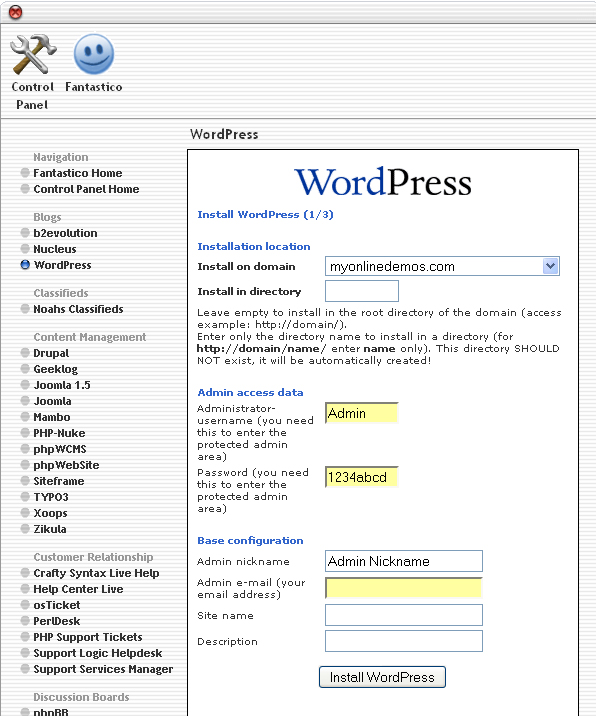
Task: Focus the Administrator-username field
Action: (x=362, y=413)
